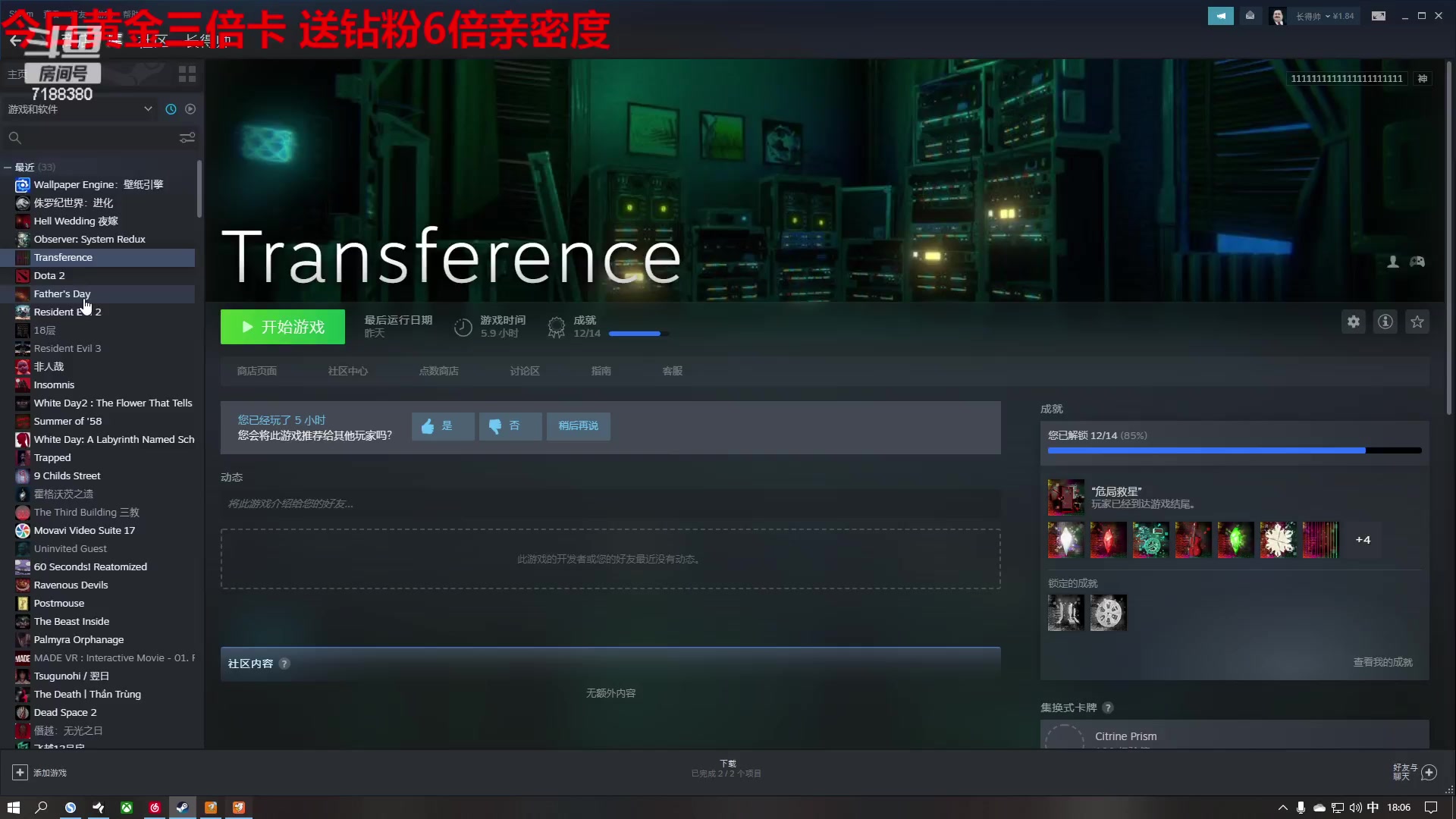Click the thumbs-down 否 button
Viewport: 1456px width, 819px height.
(x=510, y=426)
